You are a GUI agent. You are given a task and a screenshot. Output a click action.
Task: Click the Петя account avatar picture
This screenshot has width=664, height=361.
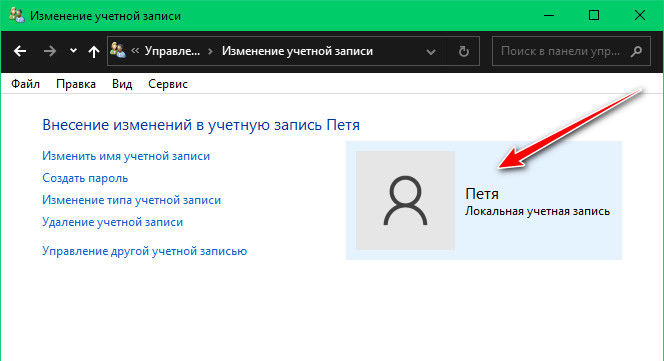[x=405, y=200]
